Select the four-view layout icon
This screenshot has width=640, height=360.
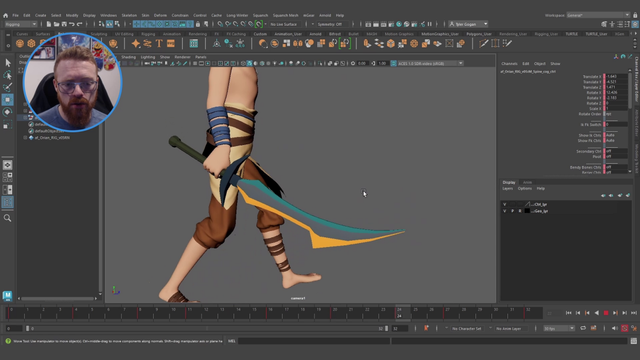click(8, 177)
